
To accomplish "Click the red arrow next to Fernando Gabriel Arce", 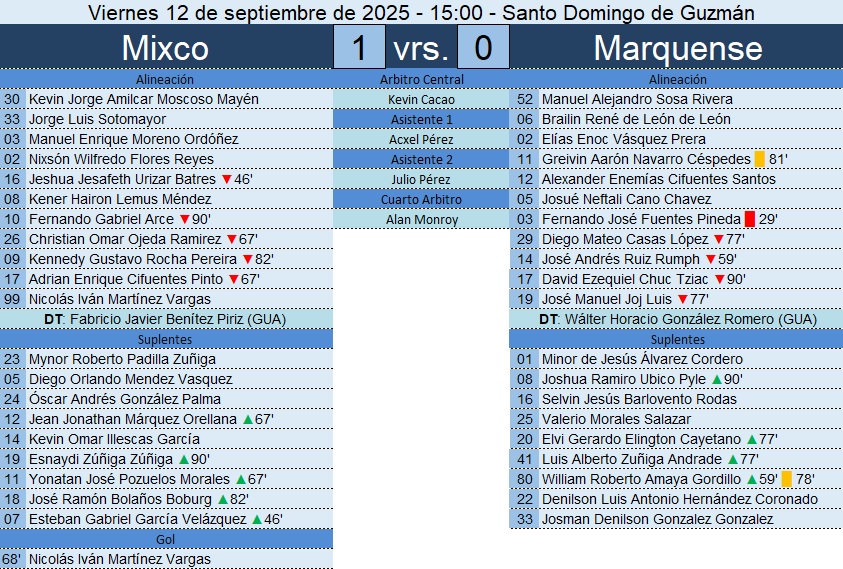I will (184, 219).
